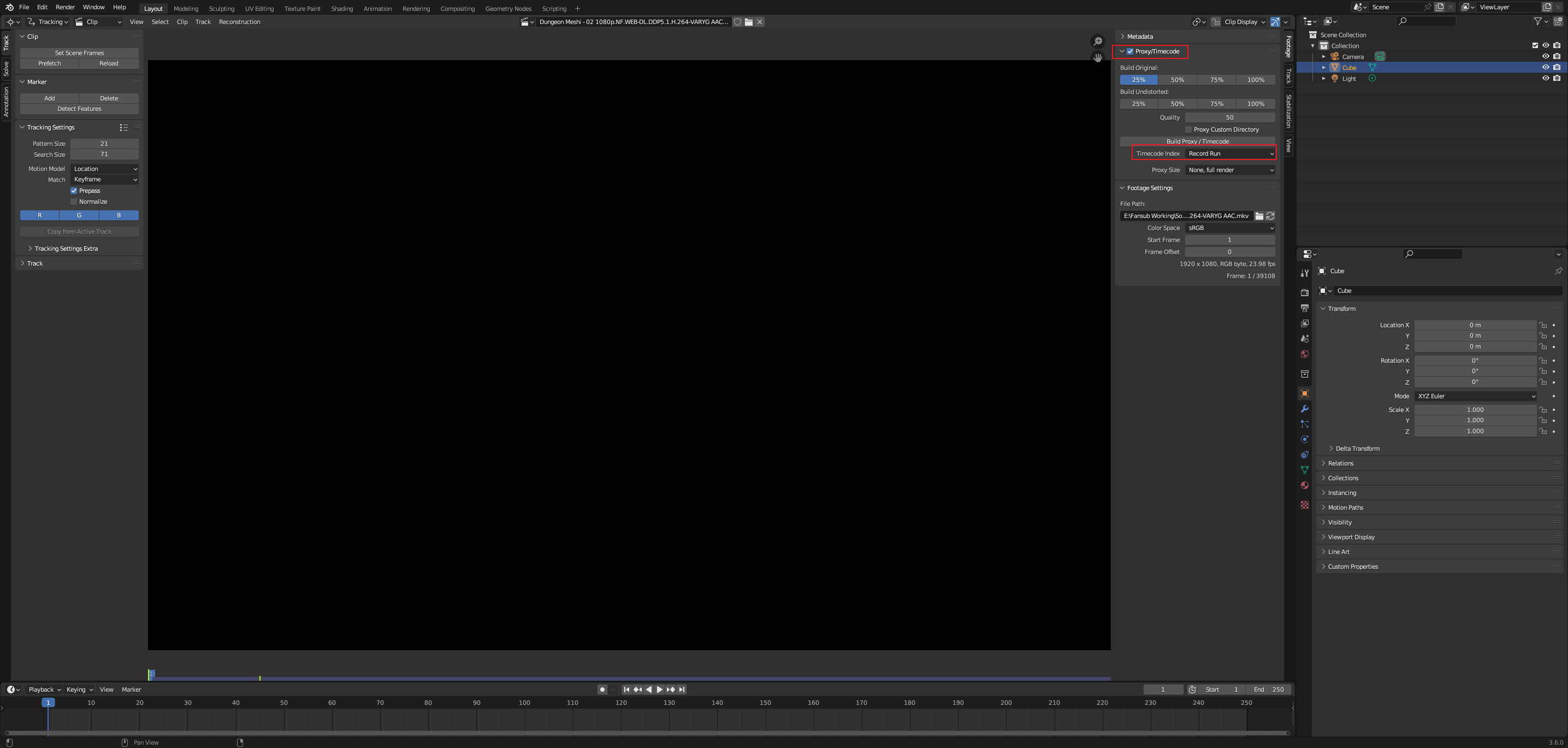Click Set Scene Frames button
The image size is (1568, 748).
79,53
